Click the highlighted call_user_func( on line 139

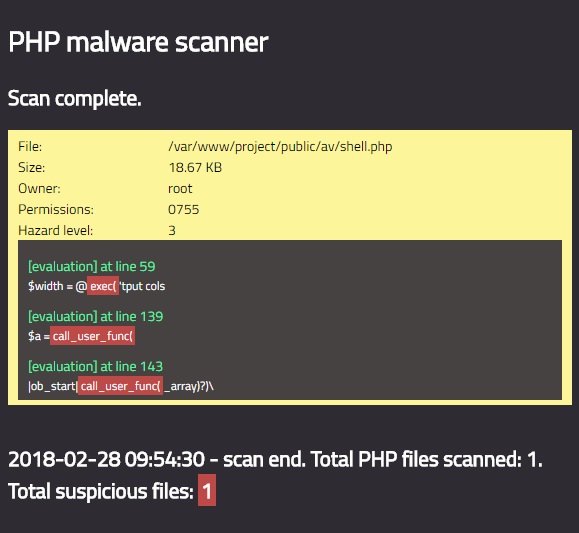[x=92, y=336]
